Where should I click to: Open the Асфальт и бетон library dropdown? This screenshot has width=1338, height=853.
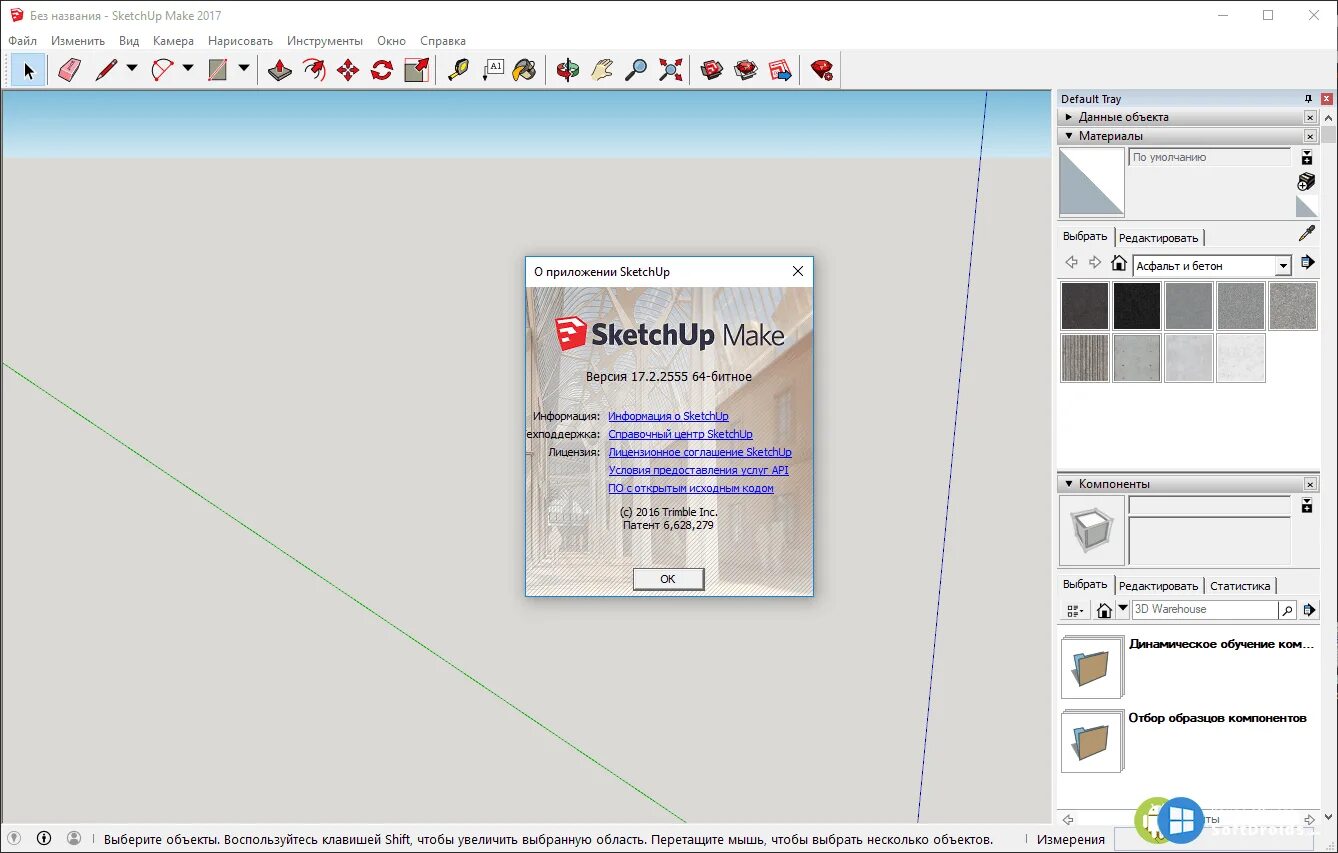[1283, 266]
